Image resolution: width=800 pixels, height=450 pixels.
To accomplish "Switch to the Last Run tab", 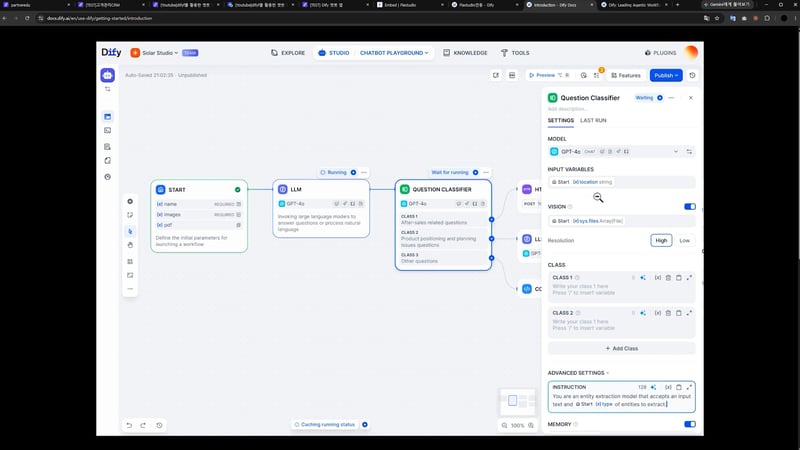I will tap(593, 120).
